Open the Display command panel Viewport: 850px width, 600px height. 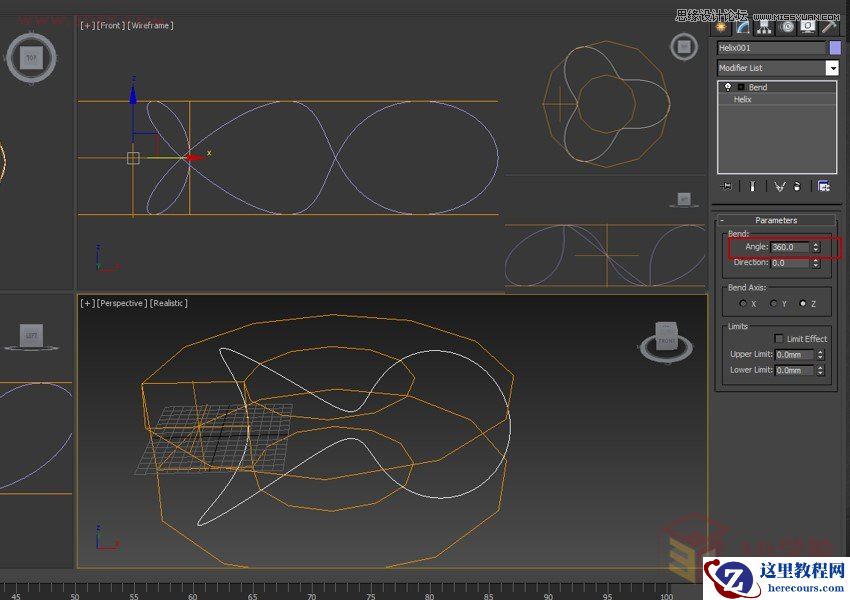tap(806, 28)
